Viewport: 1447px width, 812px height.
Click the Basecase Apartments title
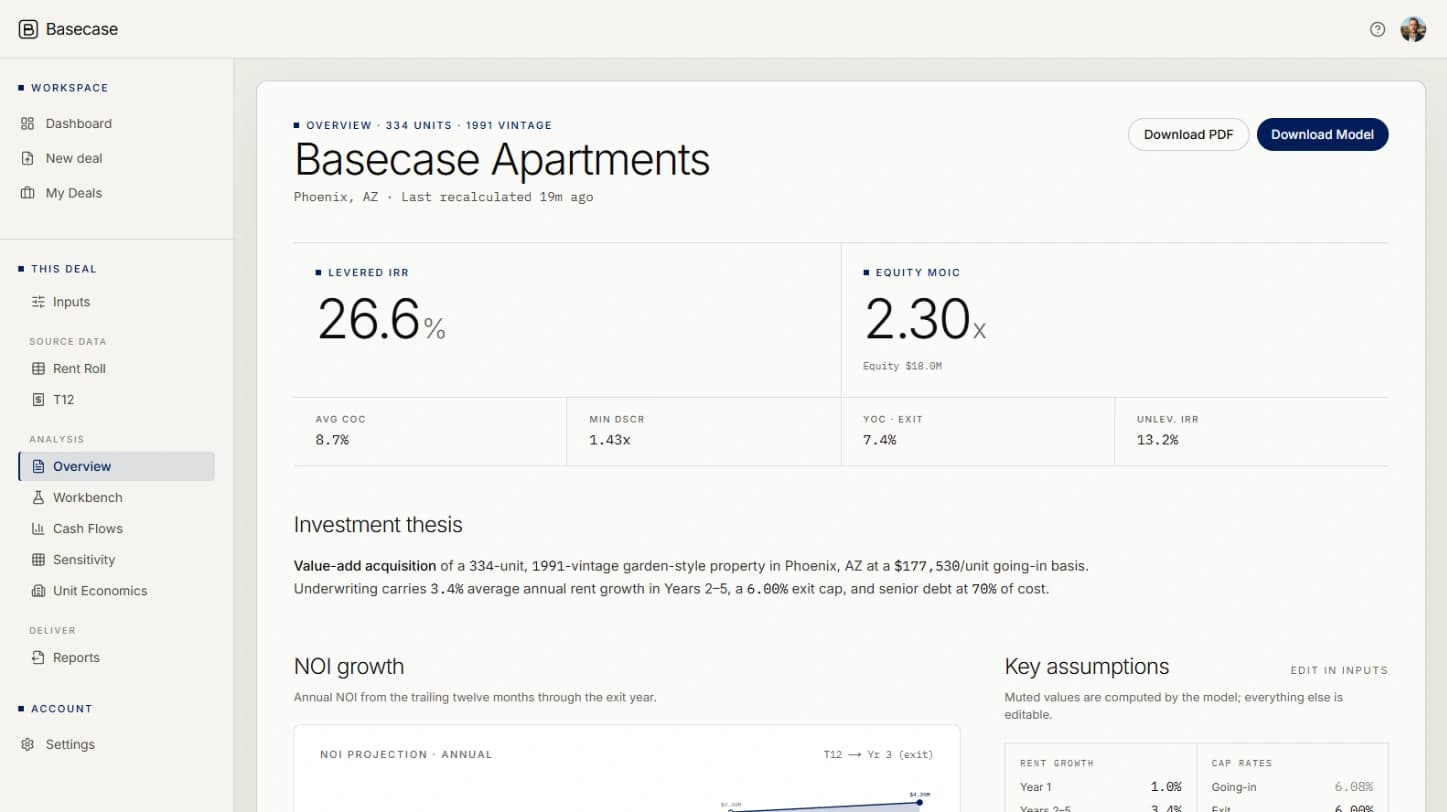pos(502,160)
